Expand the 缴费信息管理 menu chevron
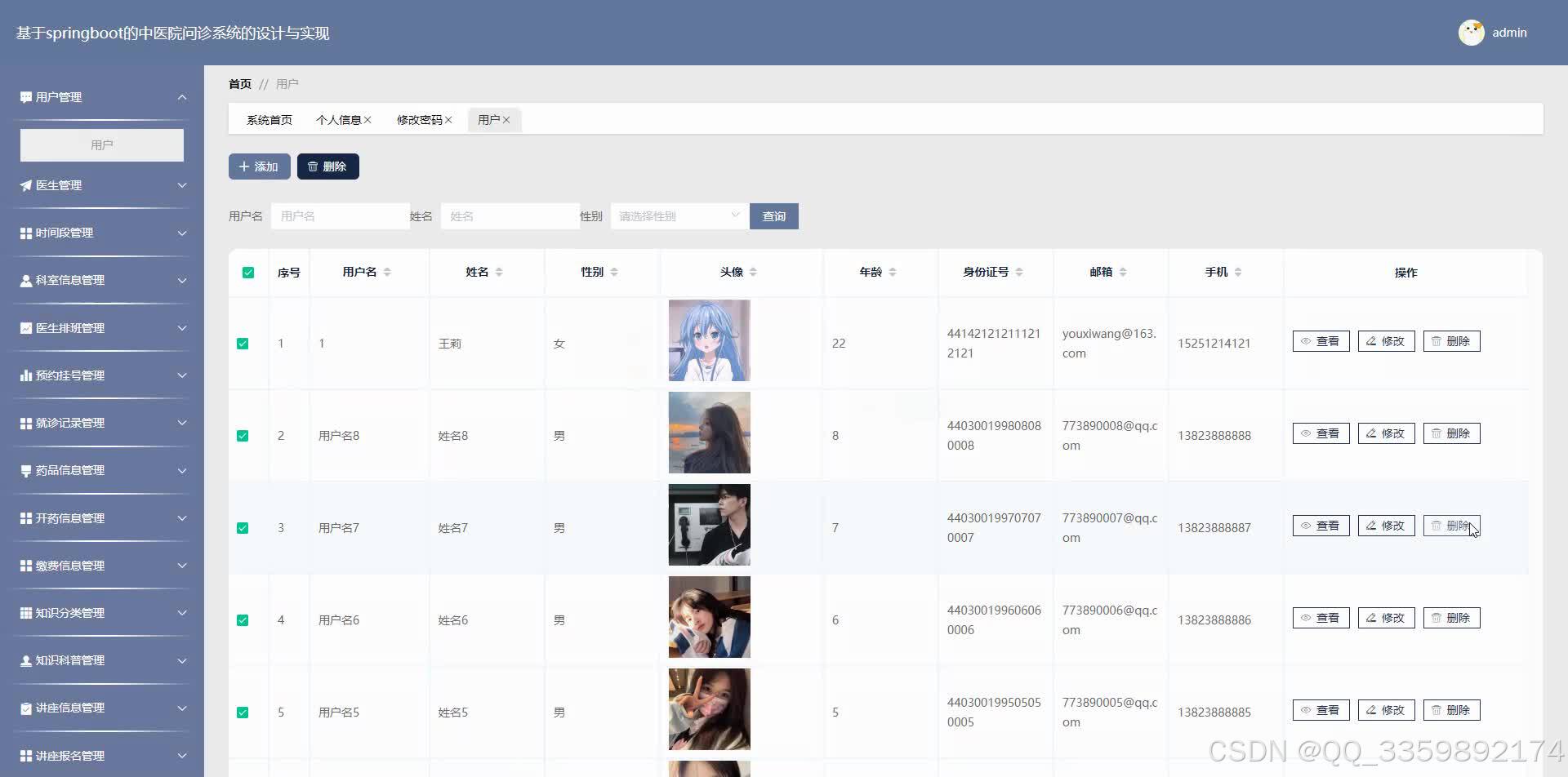The width and height of the screenshot is (1568, 777). click(x=182, y=566)
